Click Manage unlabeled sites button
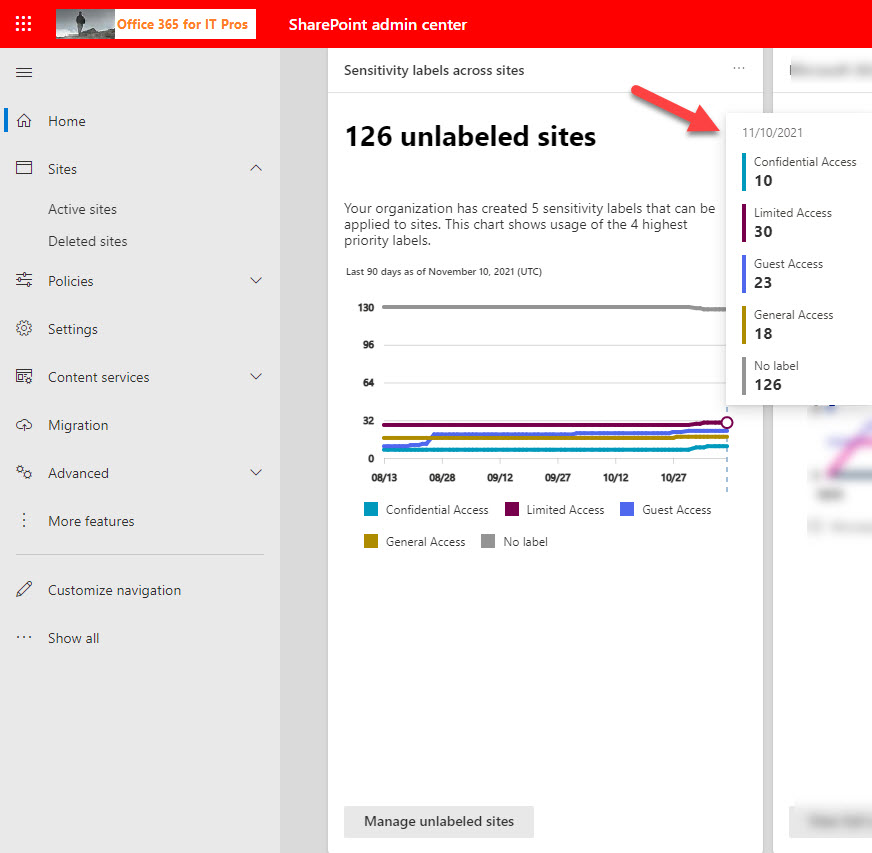 click(x=438, y=821)
